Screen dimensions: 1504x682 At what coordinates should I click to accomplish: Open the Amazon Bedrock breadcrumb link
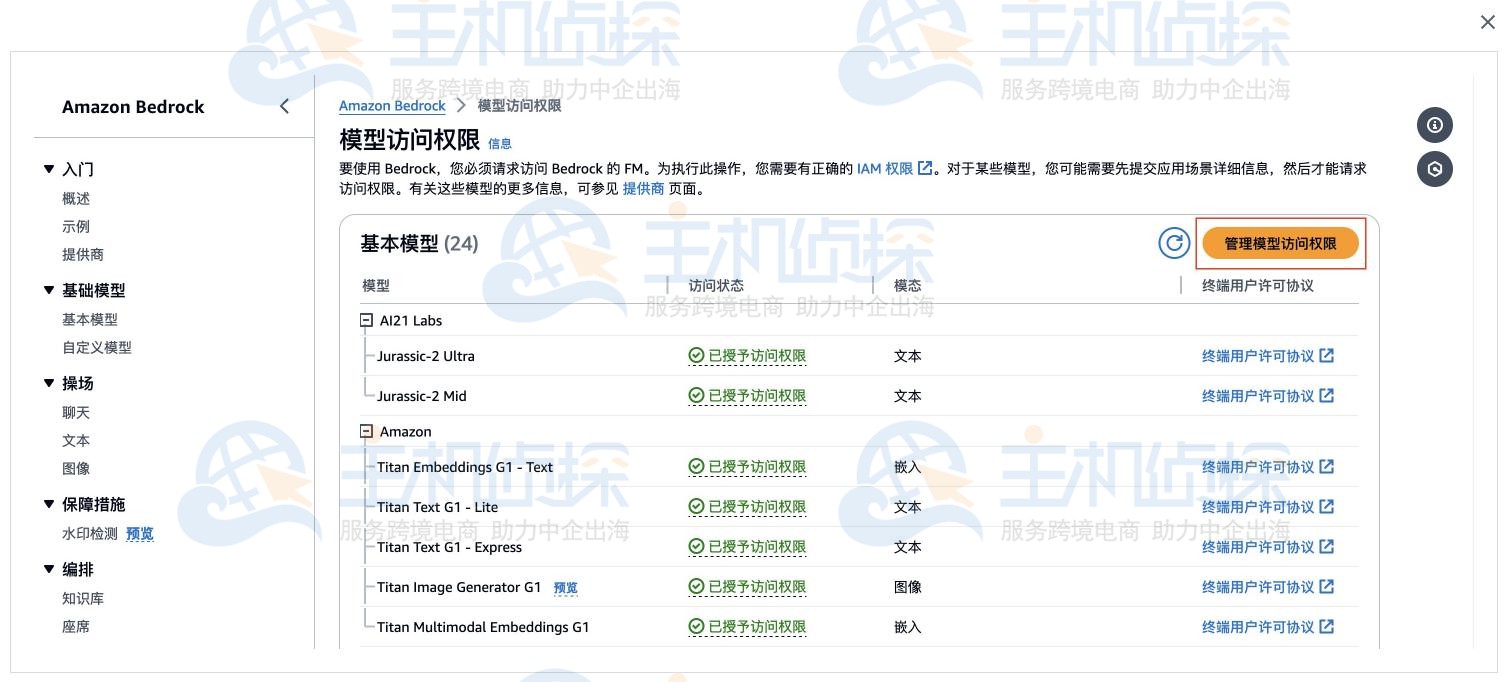pos(391,105)
